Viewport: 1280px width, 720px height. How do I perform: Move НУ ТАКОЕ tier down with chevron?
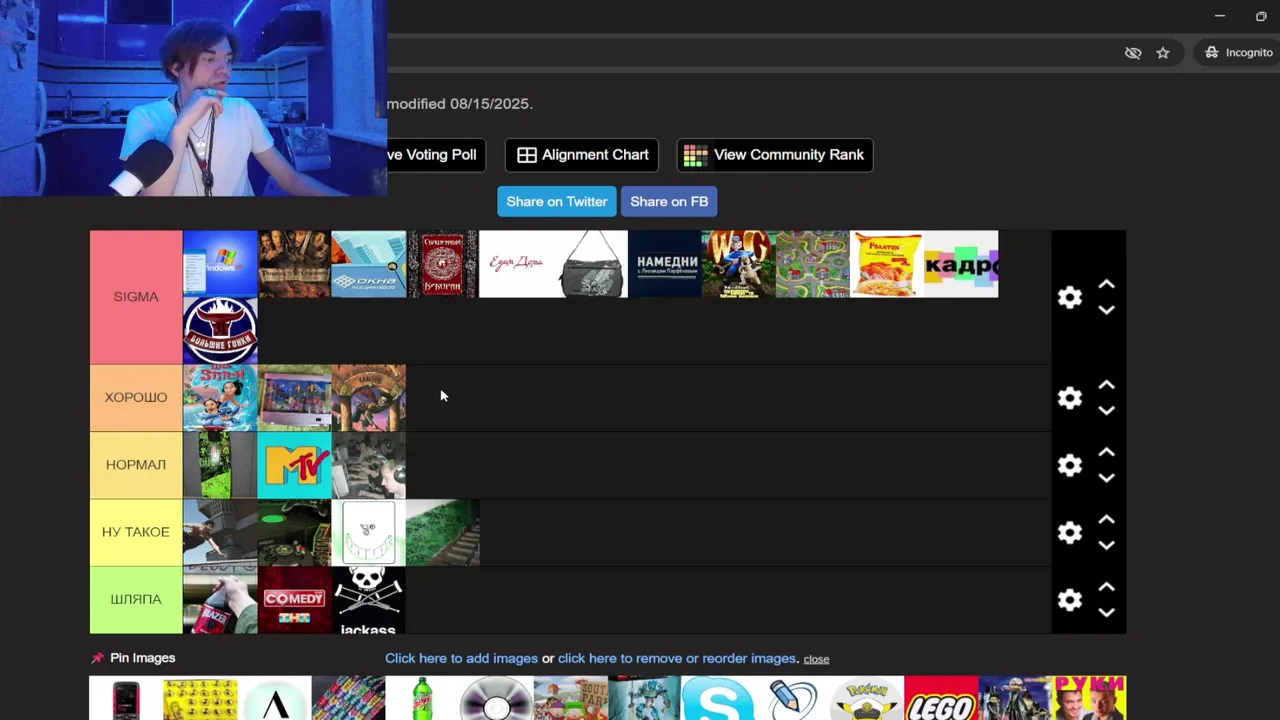[x=1106, y=545]
